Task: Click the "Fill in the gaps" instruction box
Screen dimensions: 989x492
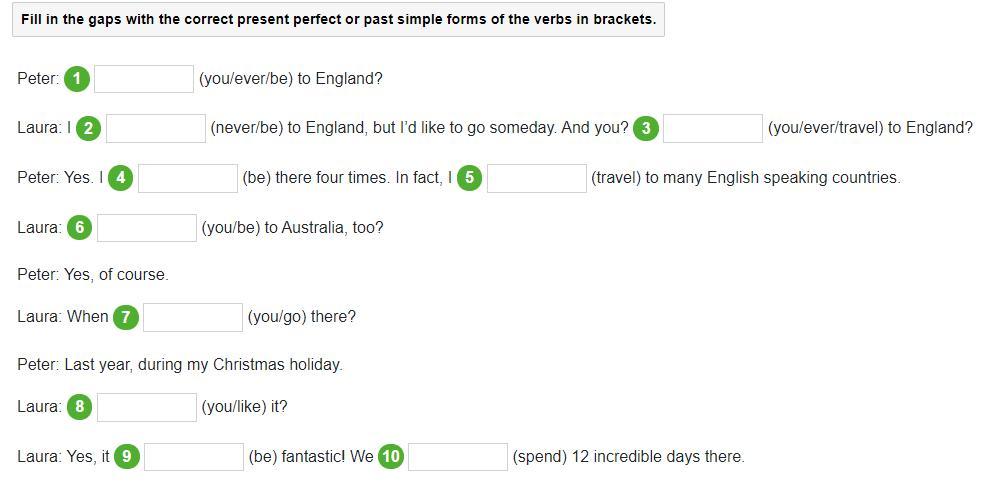Action: click(338, 19)
